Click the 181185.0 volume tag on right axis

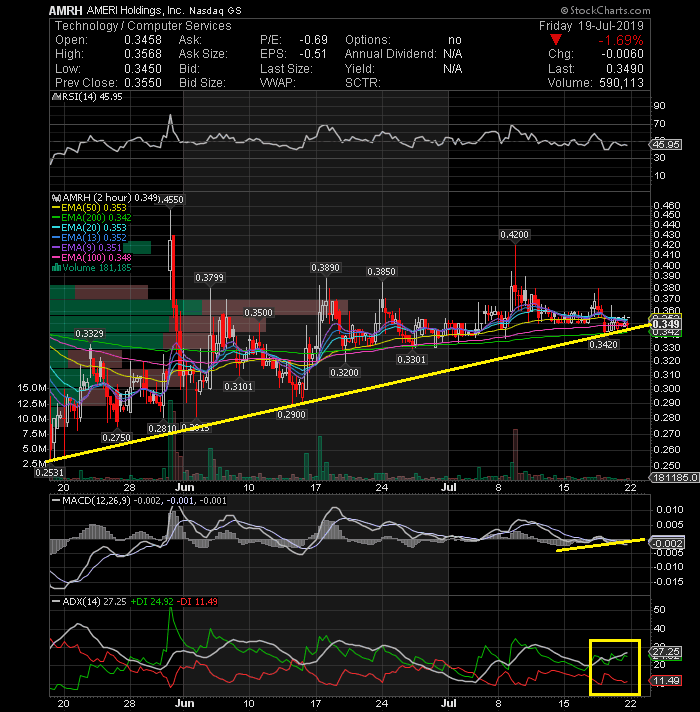coord(675,478)
